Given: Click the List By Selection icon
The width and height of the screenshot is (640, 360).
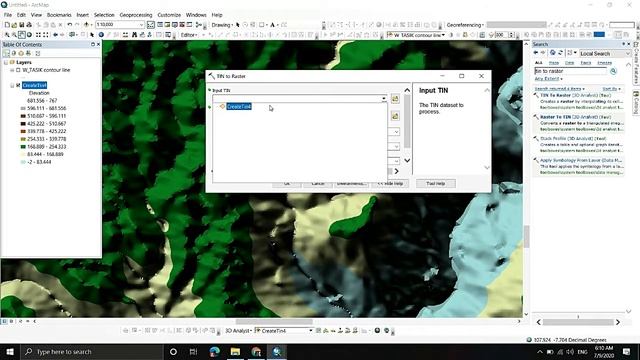Looking at the screenshot, I should click(28, 53).
